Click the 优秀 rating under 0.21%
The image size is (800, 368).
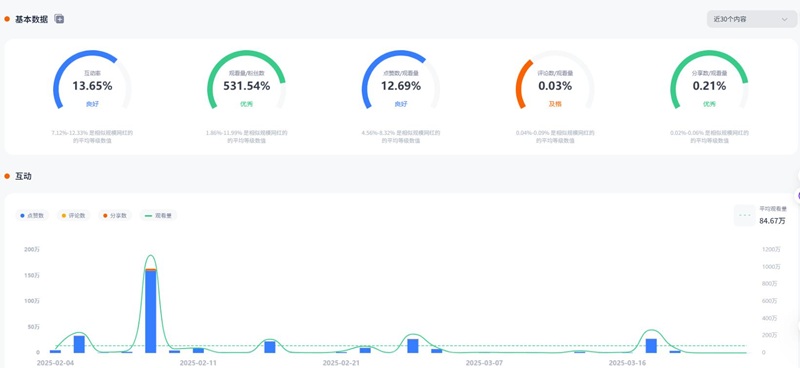[709, 104]
